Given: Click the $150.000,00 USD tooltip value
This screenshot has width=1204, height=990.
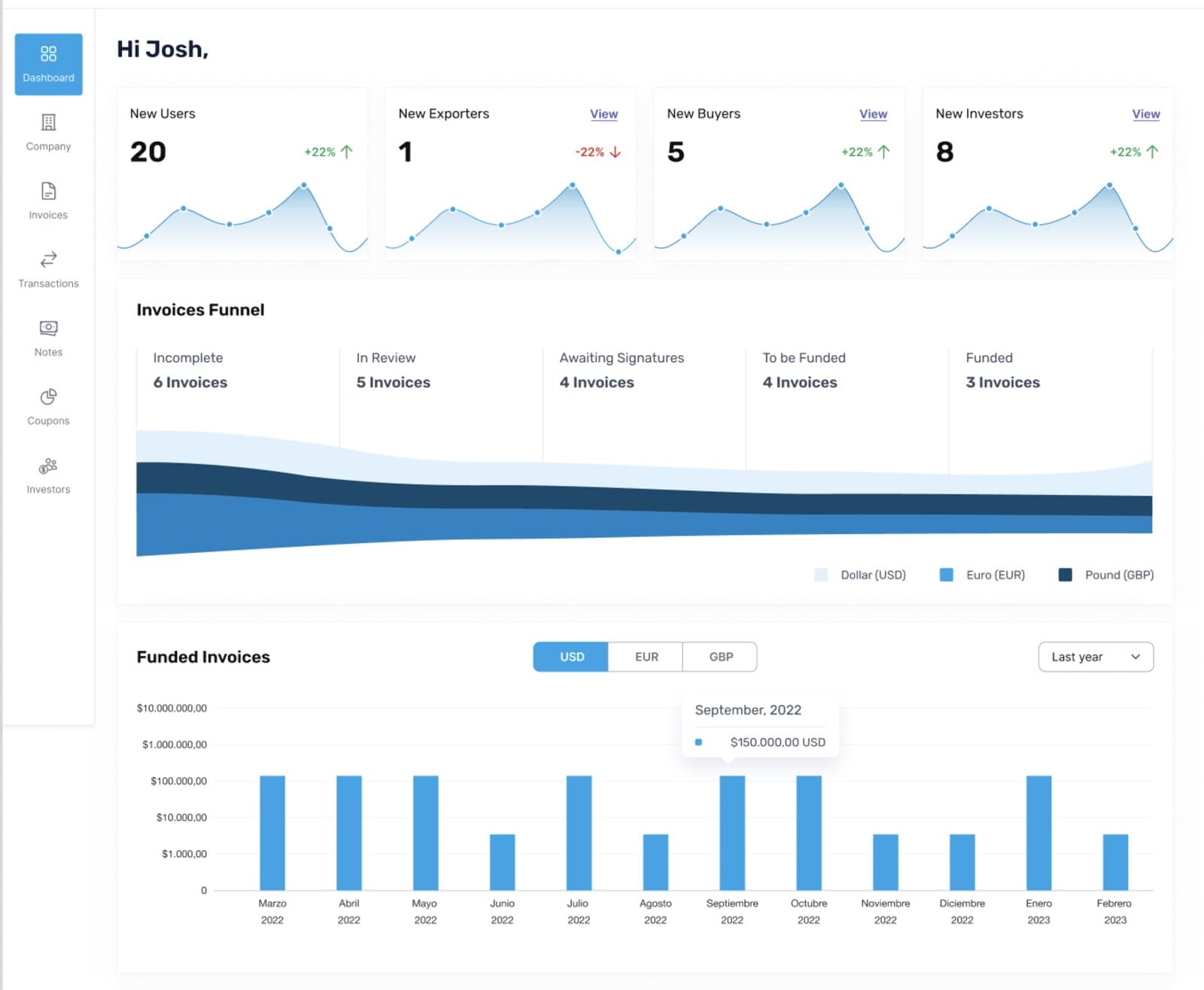Looking at the screenshot, I should (x=777, y=742).
